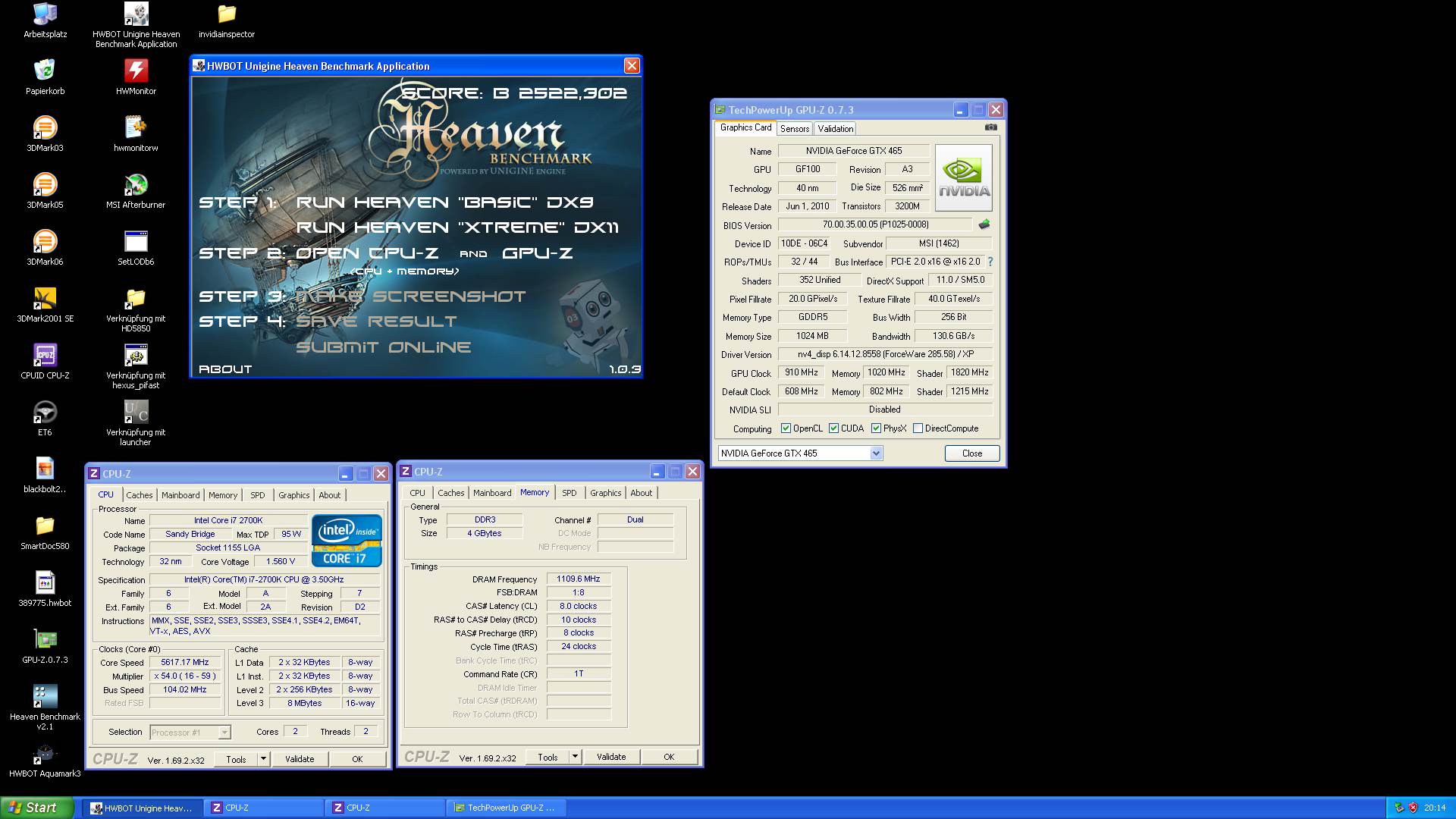Launch HWMonitor from the desktop

(136, 77)
